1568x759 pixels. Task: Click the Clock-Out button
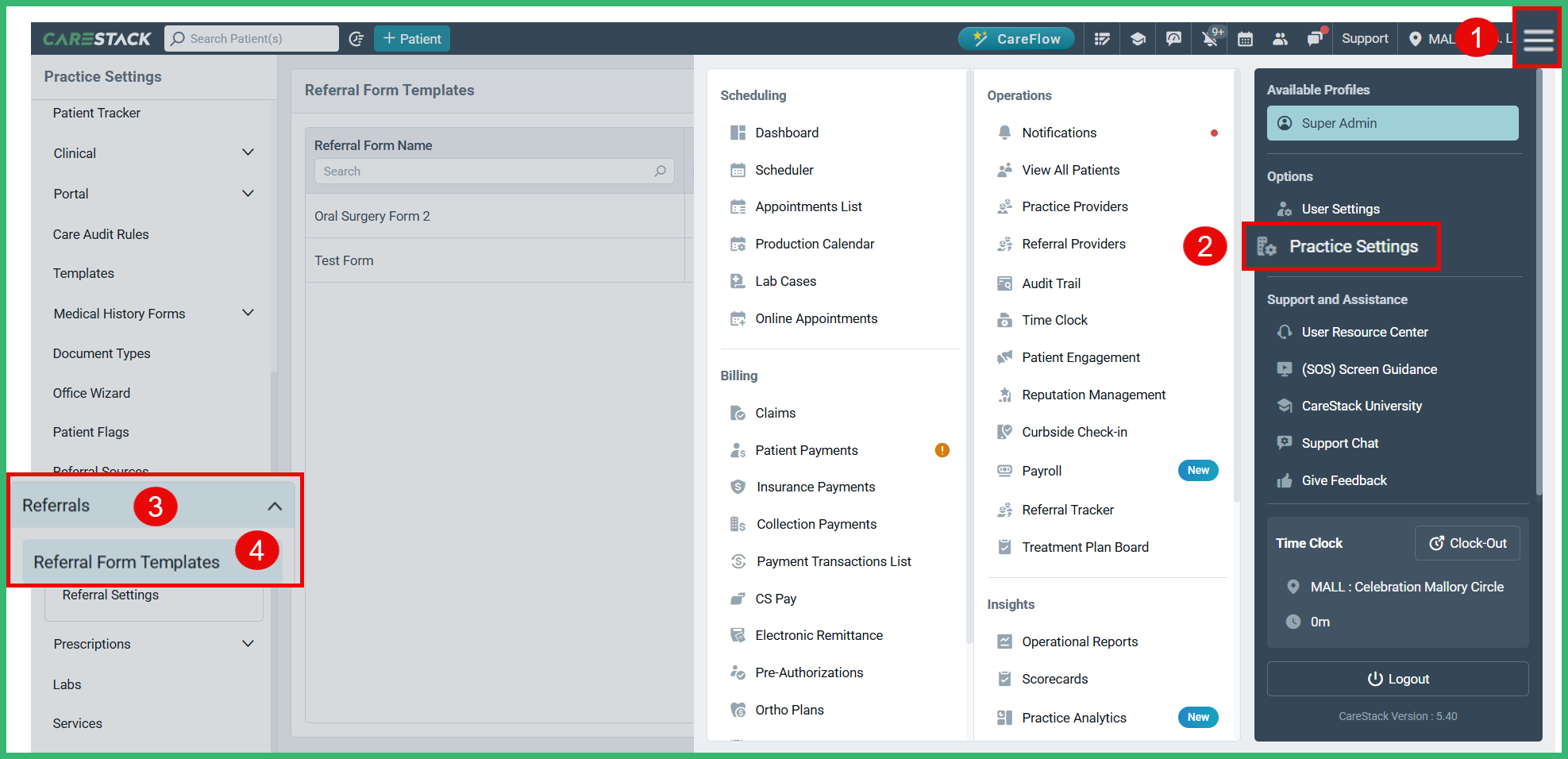point(1467,543)
